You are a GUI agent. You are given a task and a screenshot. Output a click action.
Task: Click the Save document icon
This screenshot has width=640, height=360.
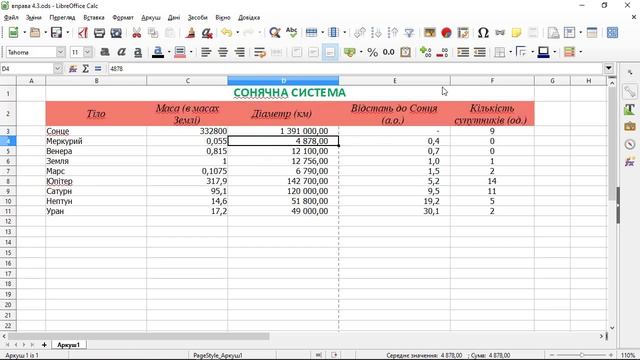click(56, 33)
